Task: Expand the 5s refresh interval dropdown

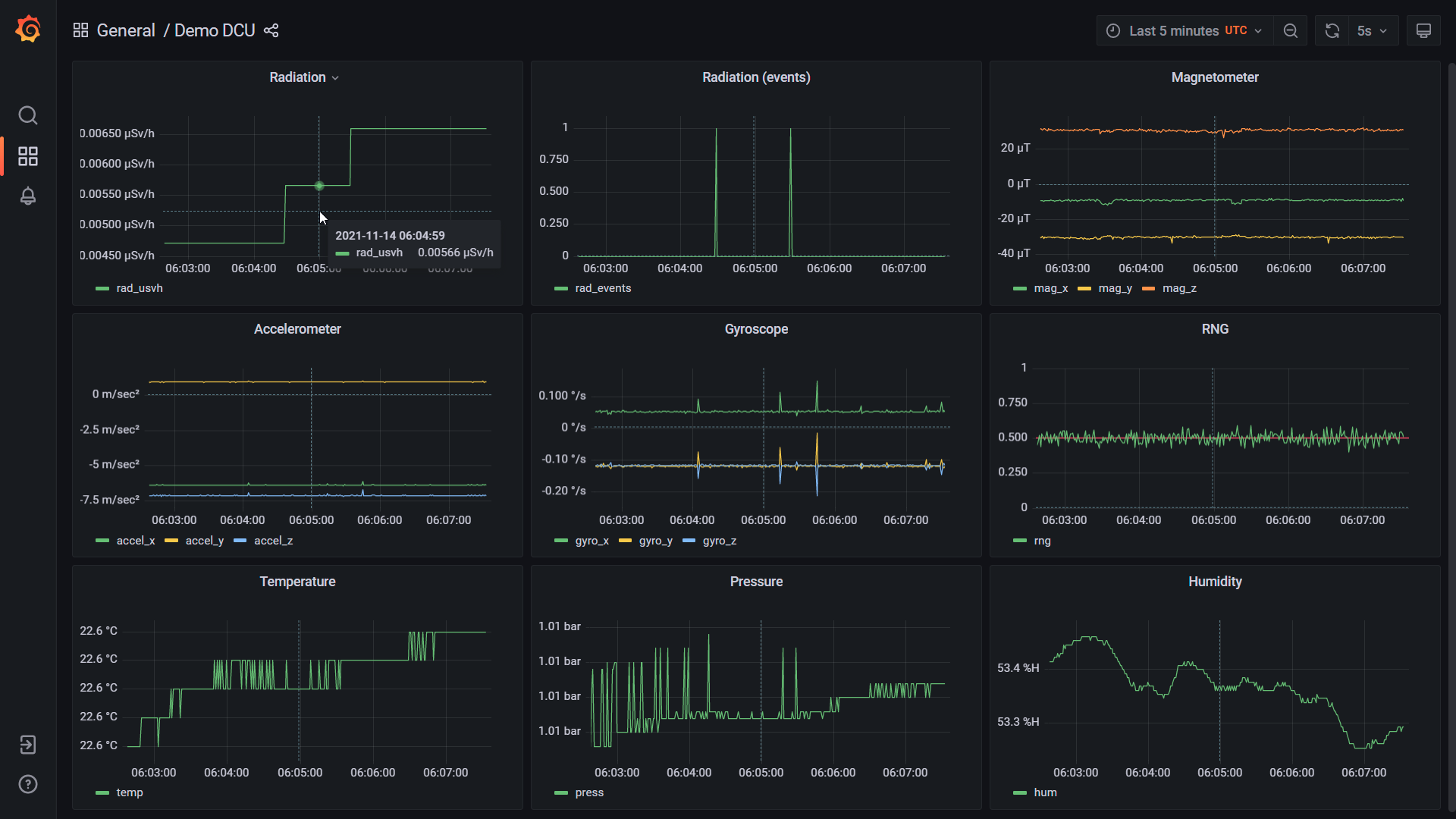Action: (1373, 30)
